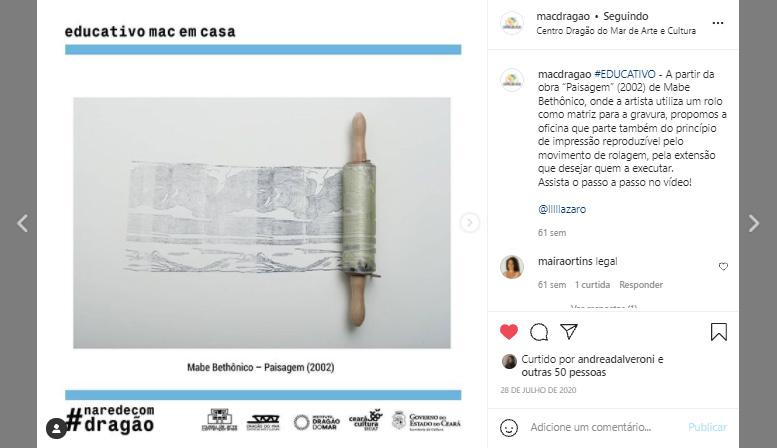Open mairaortins commenter avatar
The height and width of the screenshot is (448, 777).
click(512, 267)
